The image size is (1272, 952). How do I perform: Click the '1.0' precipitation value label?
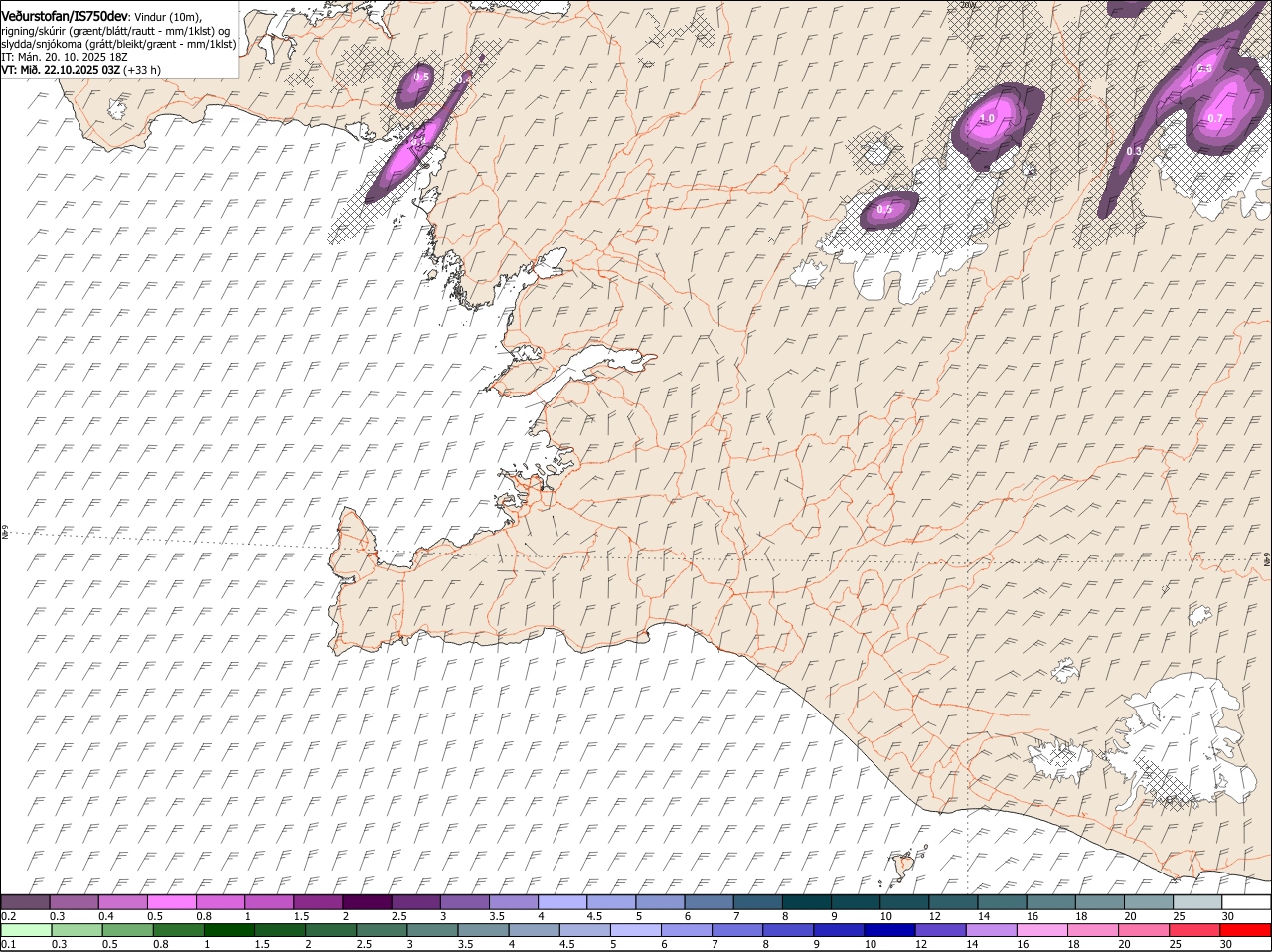point(987,119)
